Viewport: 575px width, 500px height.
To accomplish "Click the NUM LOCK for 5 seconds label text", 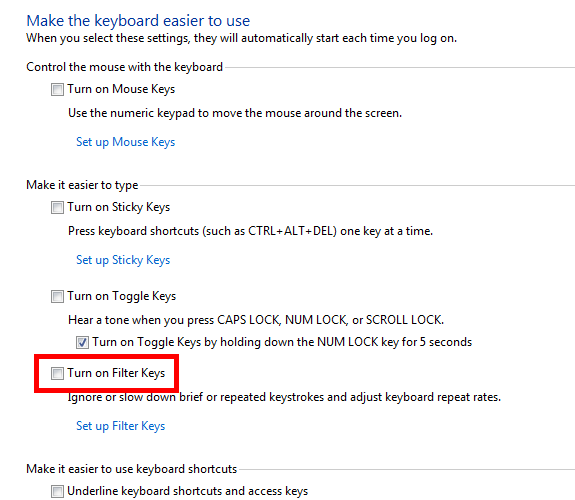I will (282, 342).
